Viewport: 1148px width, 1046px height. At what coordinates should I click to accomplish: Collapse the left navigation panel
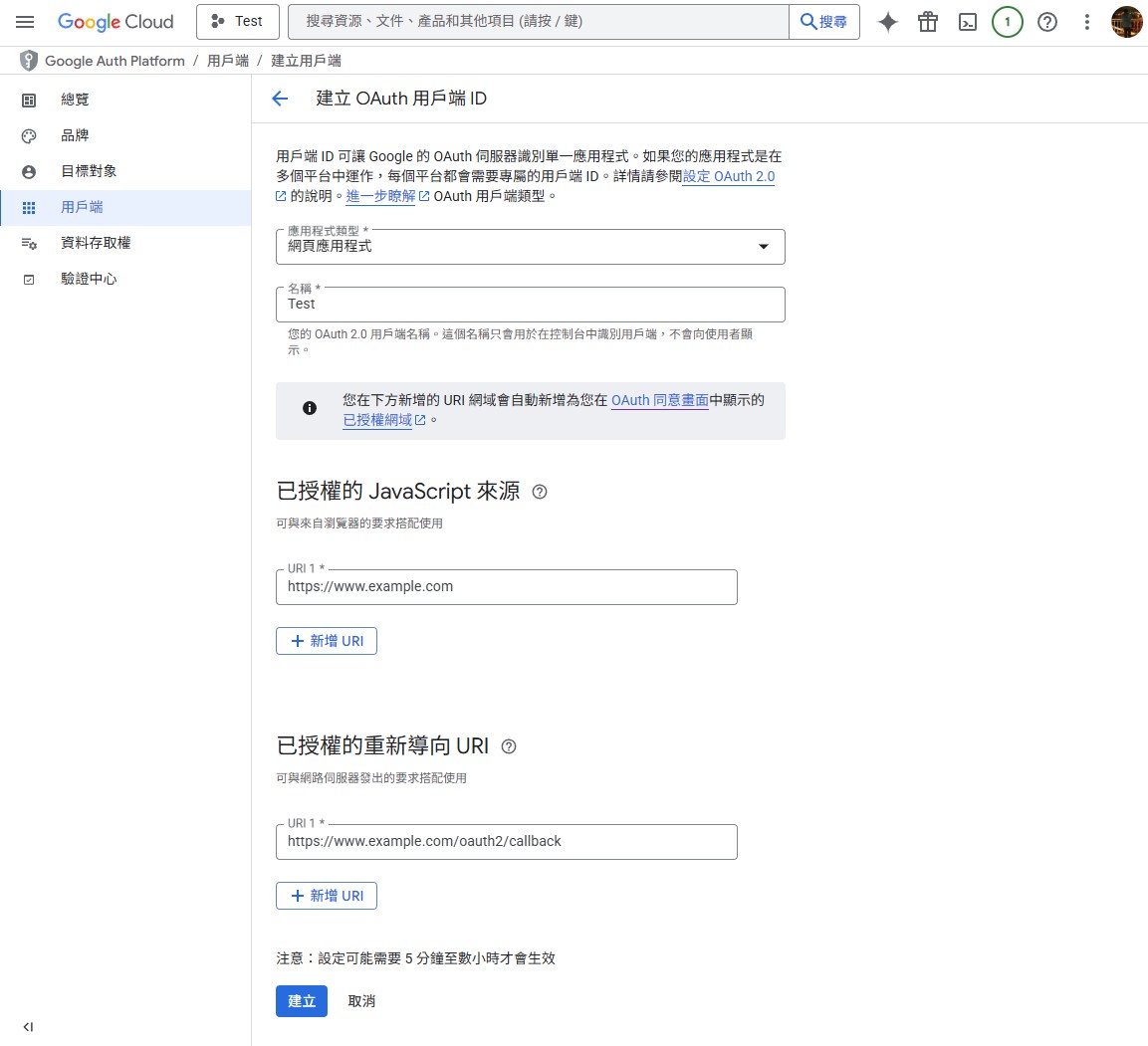[28, 1026]
